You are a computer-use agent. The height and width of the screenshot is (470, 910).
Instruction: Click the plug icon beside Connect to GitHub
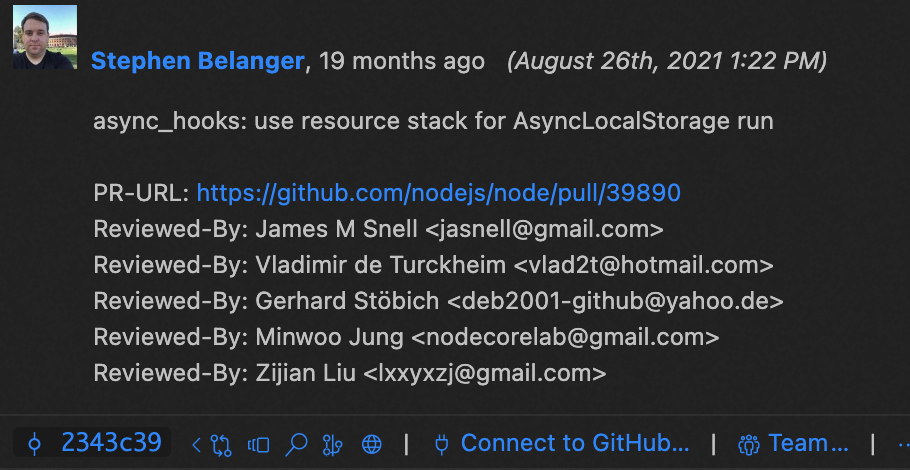(442, 445)
